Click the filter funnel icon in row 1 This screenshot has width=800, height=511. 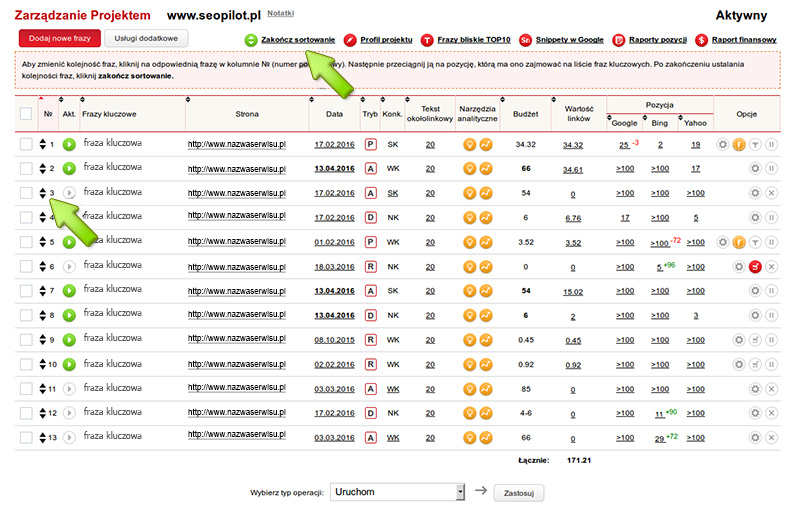coord(756,144)
